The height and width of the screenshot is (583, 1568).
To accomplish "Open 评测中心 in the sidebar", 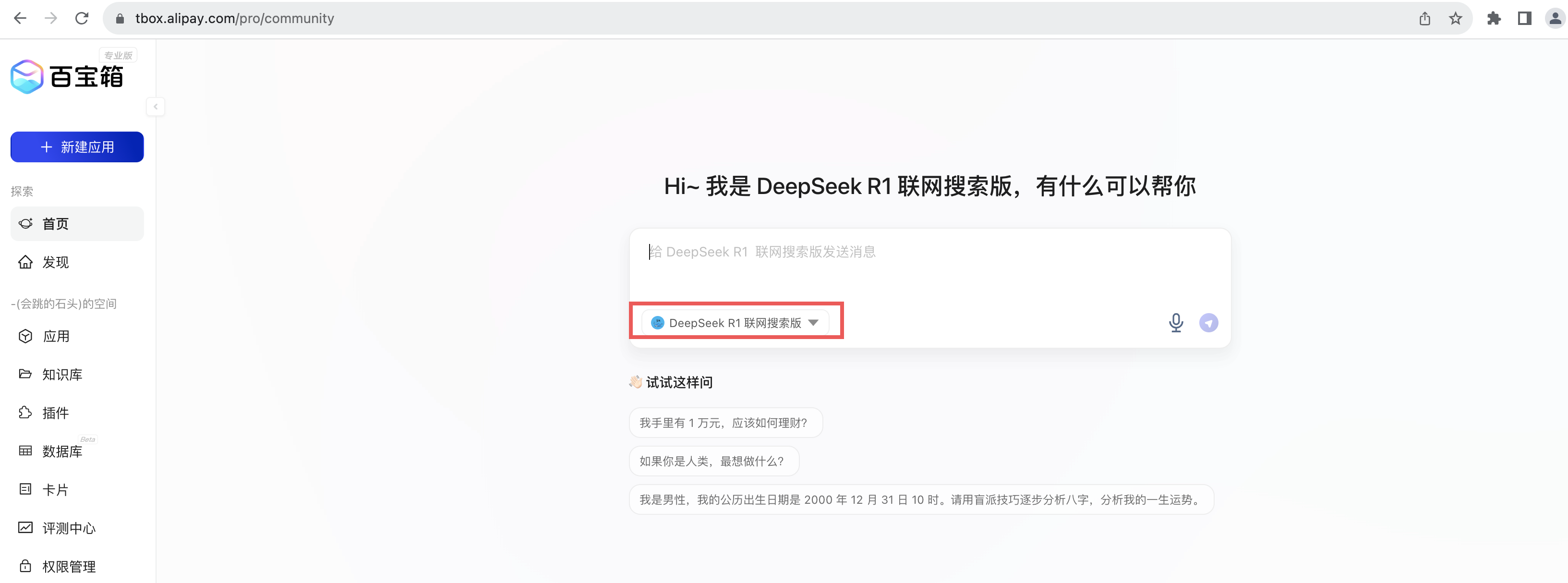I will pos(69,528).
